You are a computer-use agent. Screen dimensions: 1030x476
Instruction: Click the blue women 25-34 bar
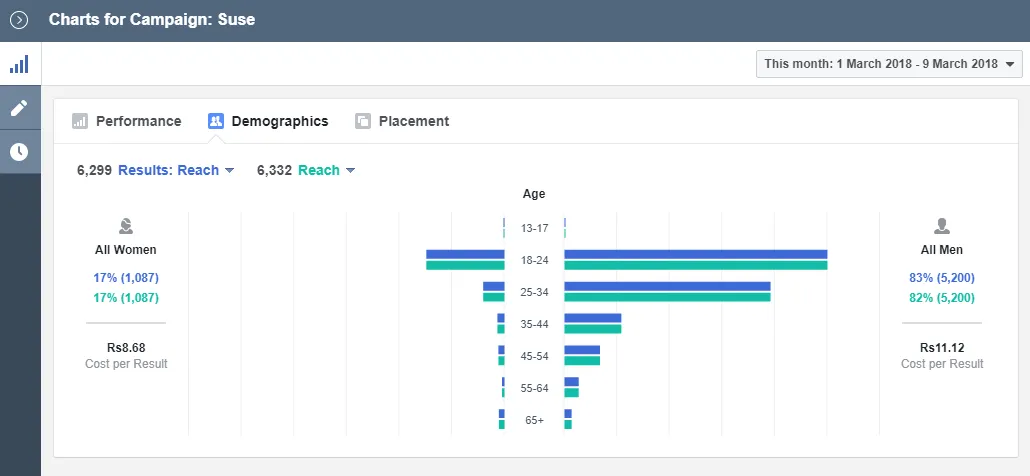493,286
